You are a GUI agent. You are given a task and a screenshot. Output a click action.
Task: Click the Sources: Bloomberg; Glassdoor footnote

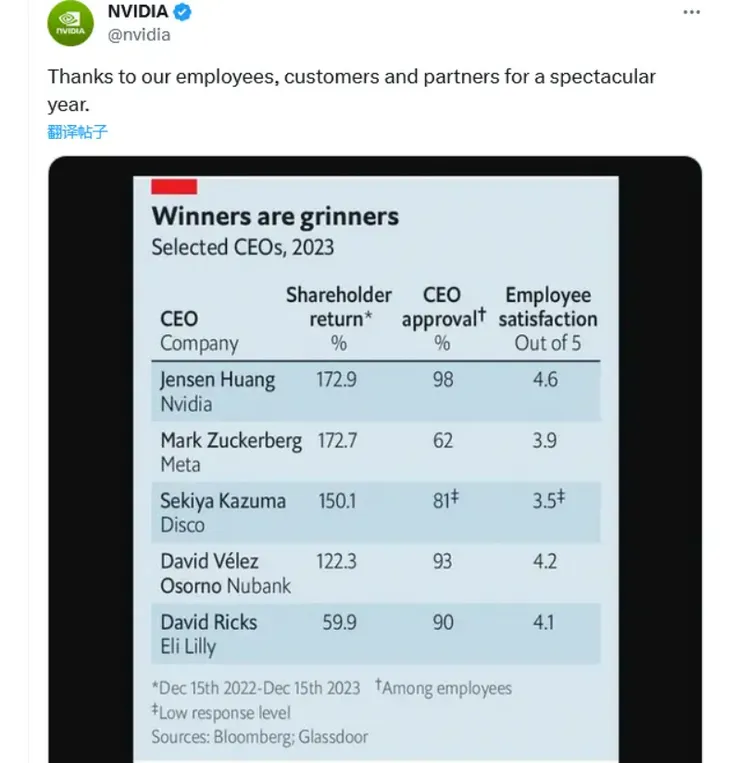point(259,737)
